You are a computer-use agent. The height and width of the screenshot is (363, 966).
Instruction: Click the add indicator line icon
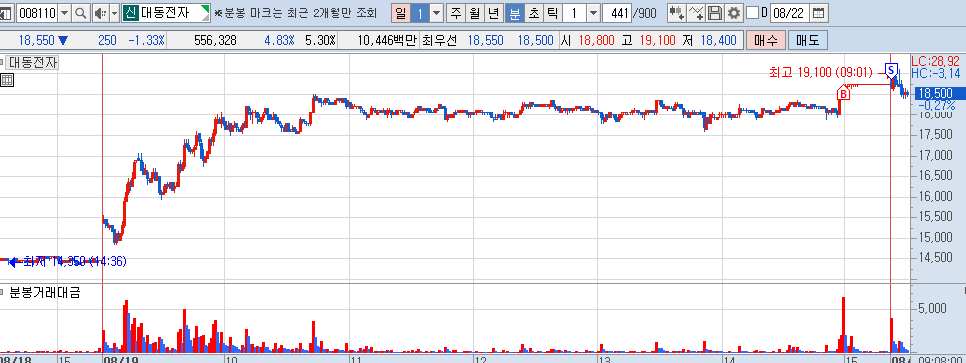(x=696, y=13)
